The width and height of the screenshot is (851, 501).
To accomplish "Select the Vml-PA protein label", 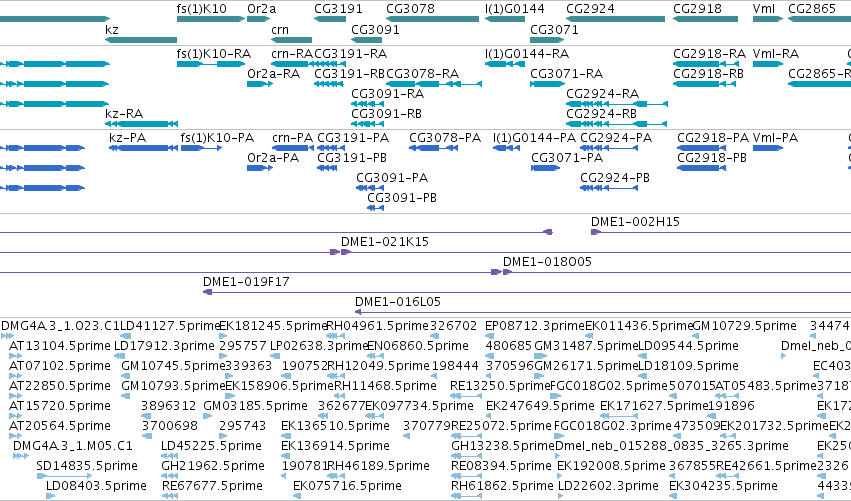I will (x=775, y=138).
